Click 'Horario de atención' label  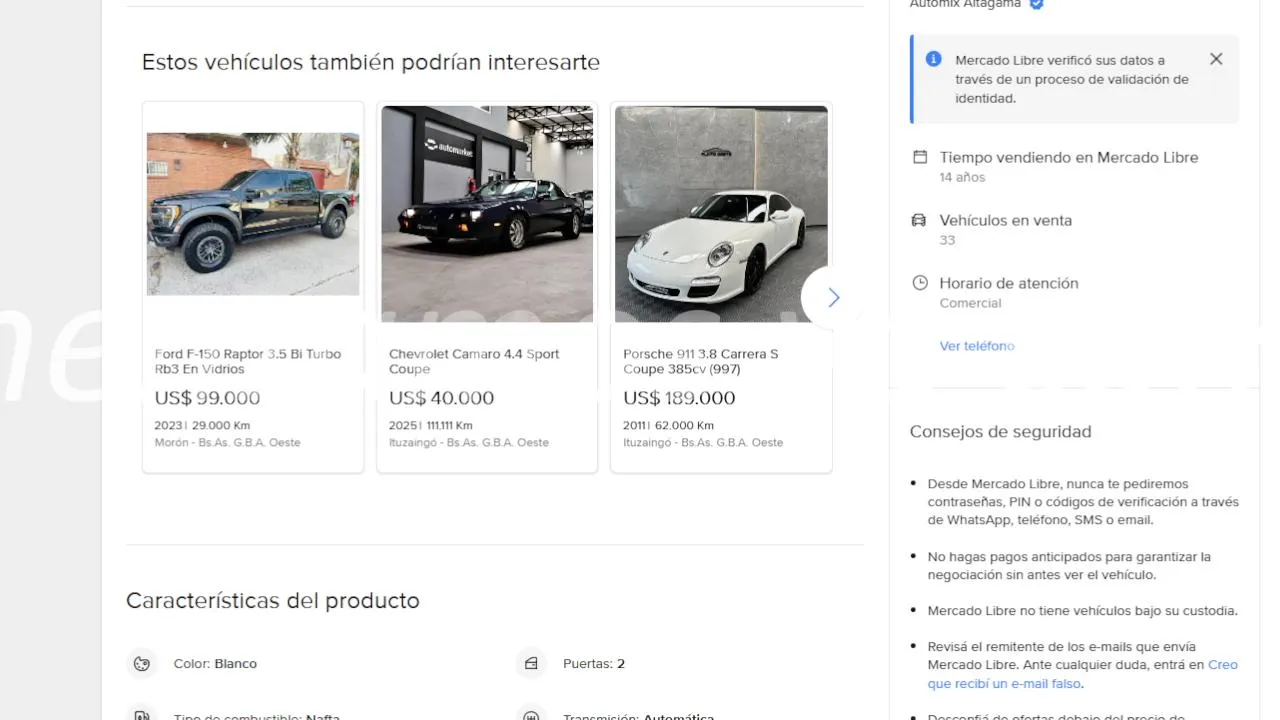[x=1009, y=283]
